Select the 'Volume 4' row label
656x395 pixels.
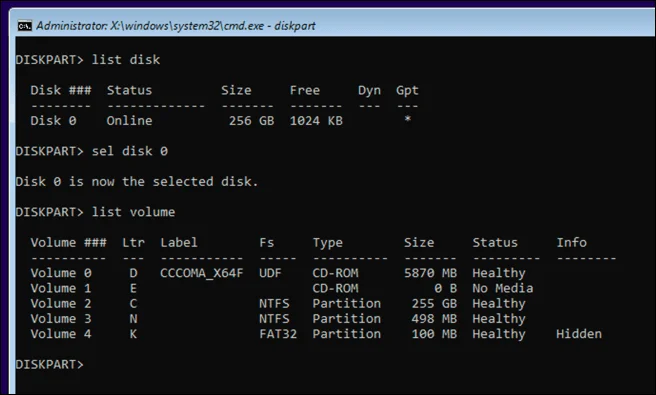coord(61,334)
